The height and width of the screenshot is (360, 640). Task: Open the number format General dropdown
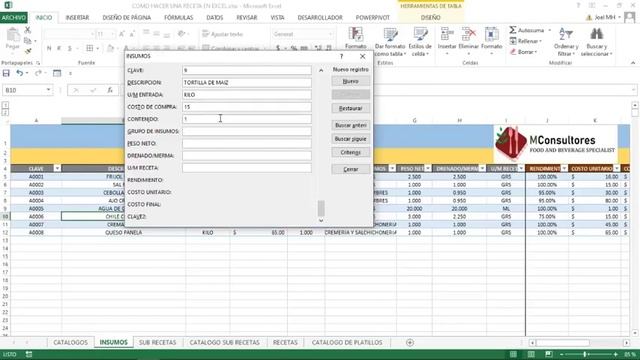point(331,34)
